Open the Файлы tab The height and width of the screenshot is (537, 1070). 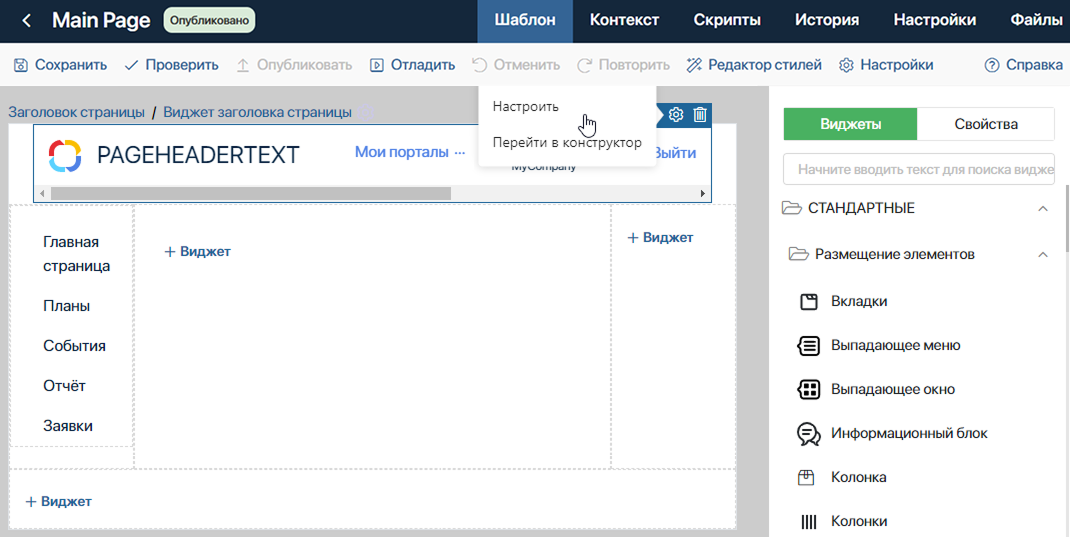click(1036, 20)
